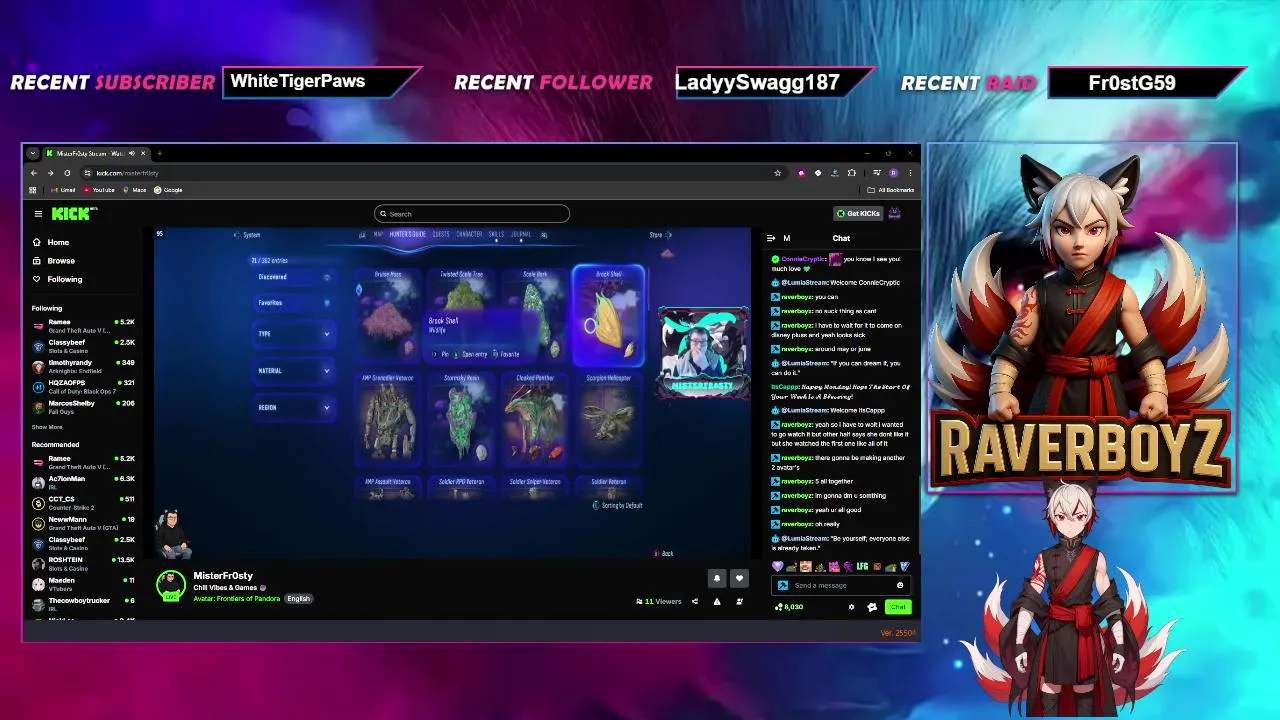Screen dimensions: 1280x720
Task: Select the Scorpion Helicopter entry card
Action: (x=608, y=419)
